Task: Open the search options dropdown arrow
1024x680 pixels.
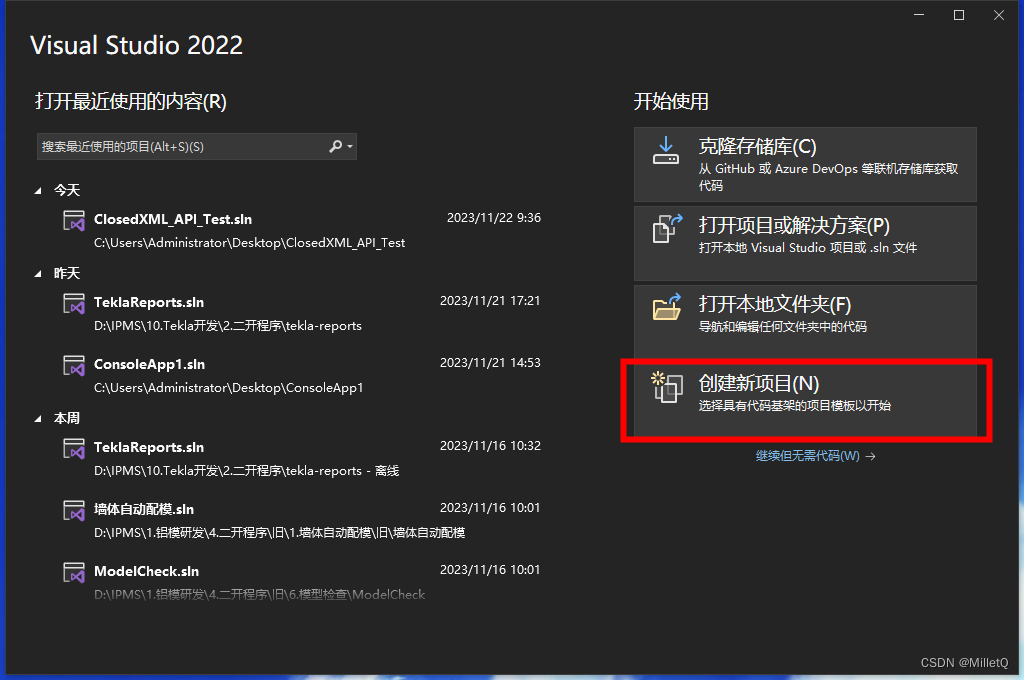Action: tap(350, 146)
